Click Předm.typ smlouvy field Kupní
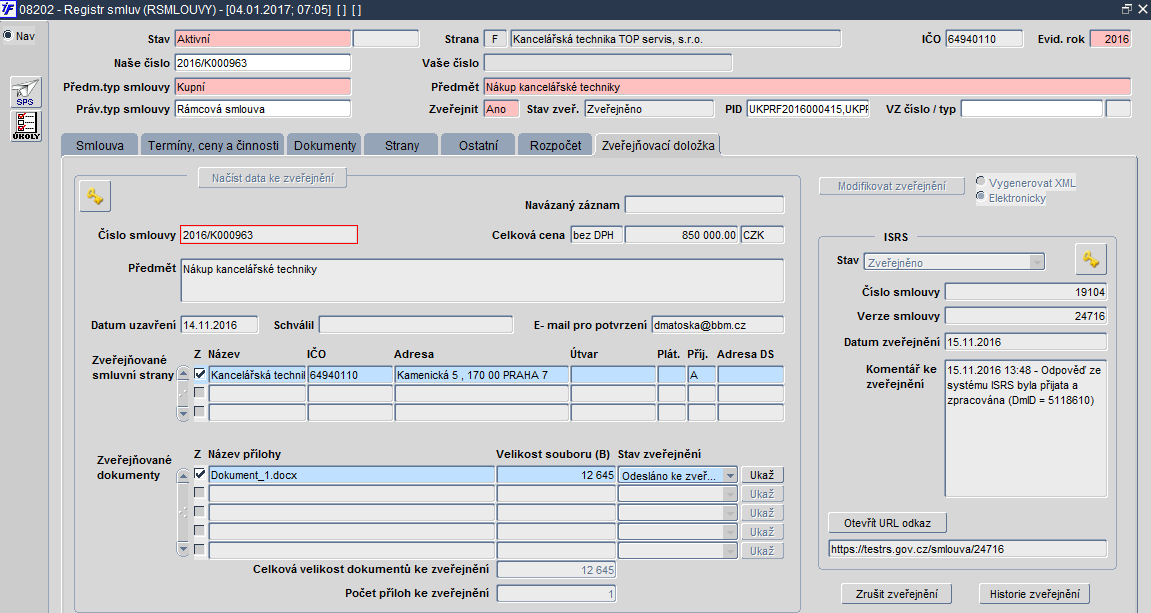1151x613 pixels. click(x=263, y=87)
